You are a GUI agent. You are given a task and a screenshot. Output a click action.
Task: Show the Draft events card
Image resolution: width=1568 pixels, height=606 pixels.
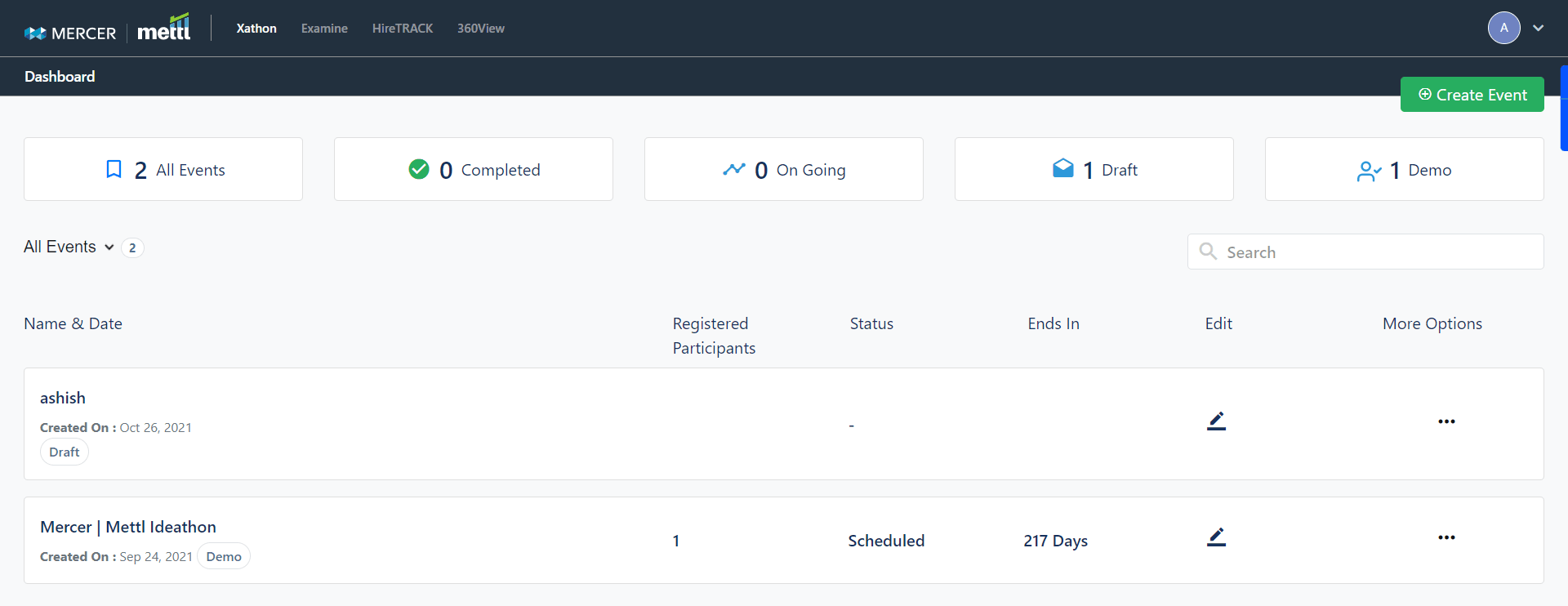tap(1094, 169)
